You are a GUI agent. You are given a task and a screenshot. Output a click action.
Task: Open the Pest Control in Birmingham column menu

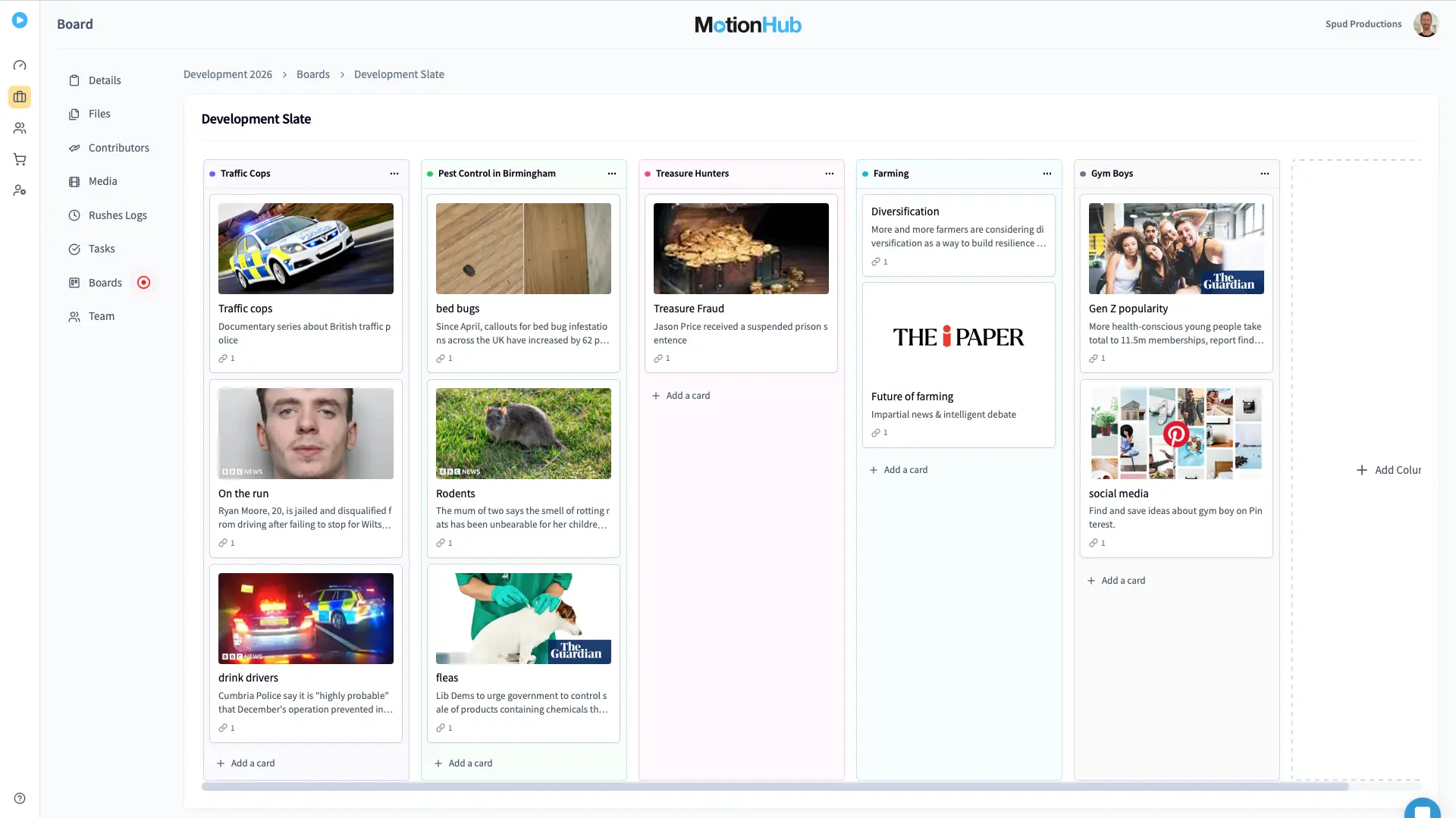(612, 174)
